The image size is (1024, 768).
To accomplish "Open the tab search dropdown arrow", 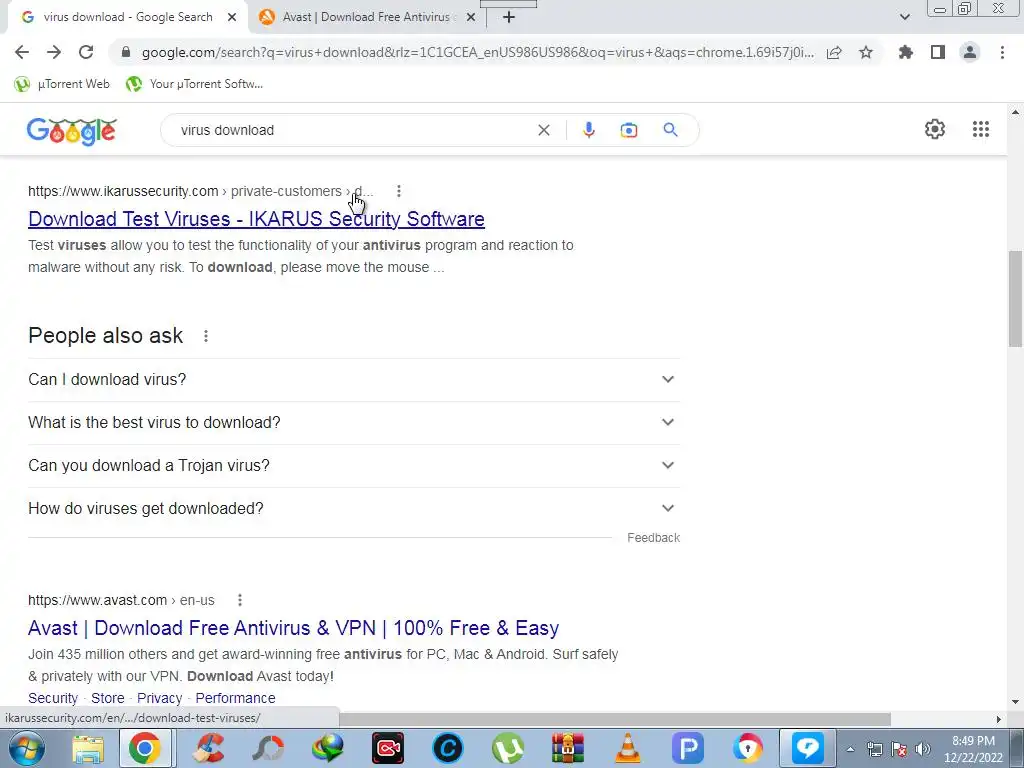I will tap(904, 17).
